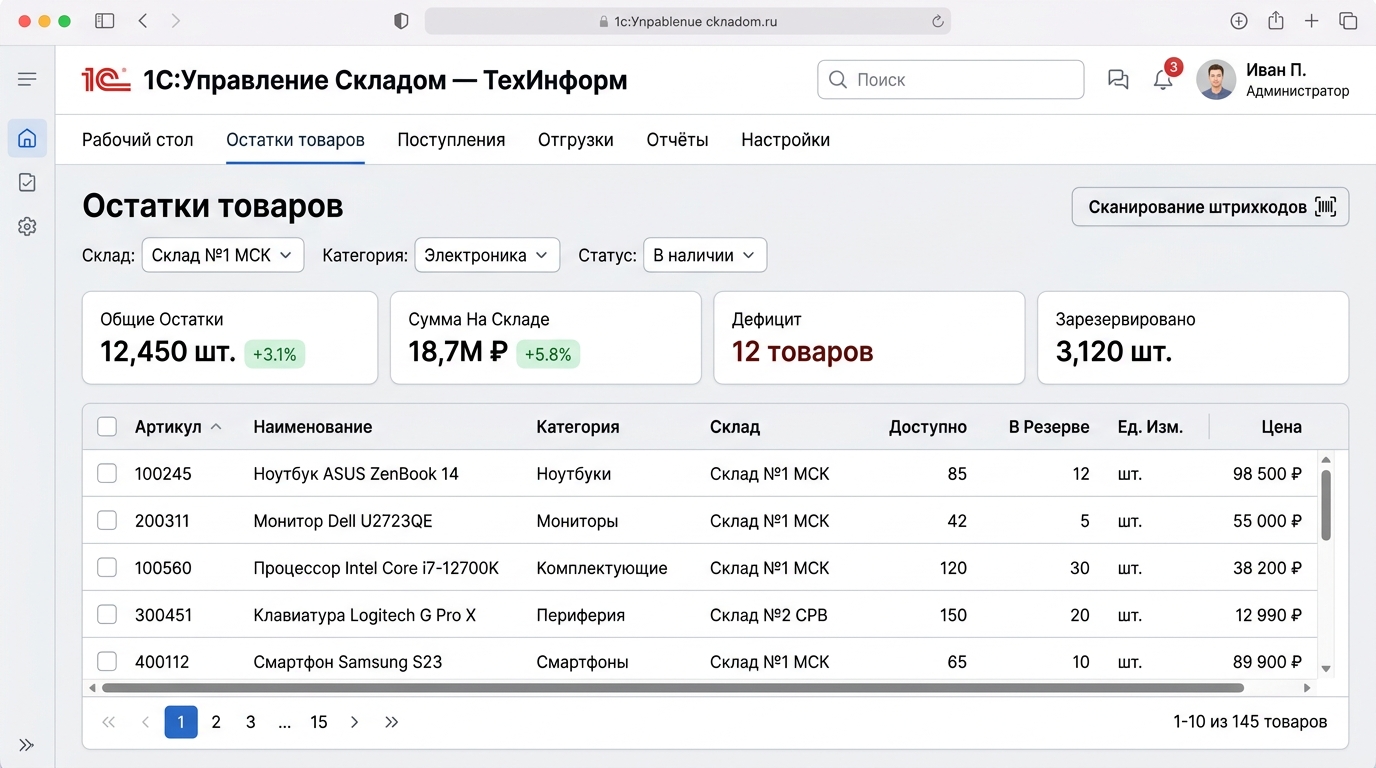Viewport: 1376px width, 768px height.
Task: Toggle the Safari sidebar button
Action: [x=104, y=21]
